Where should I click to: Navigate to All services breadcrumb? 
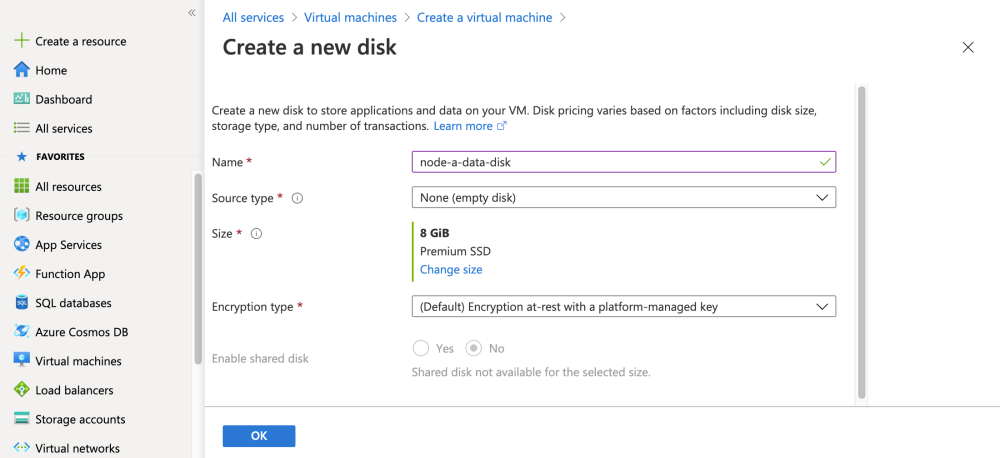coord(253,18)
